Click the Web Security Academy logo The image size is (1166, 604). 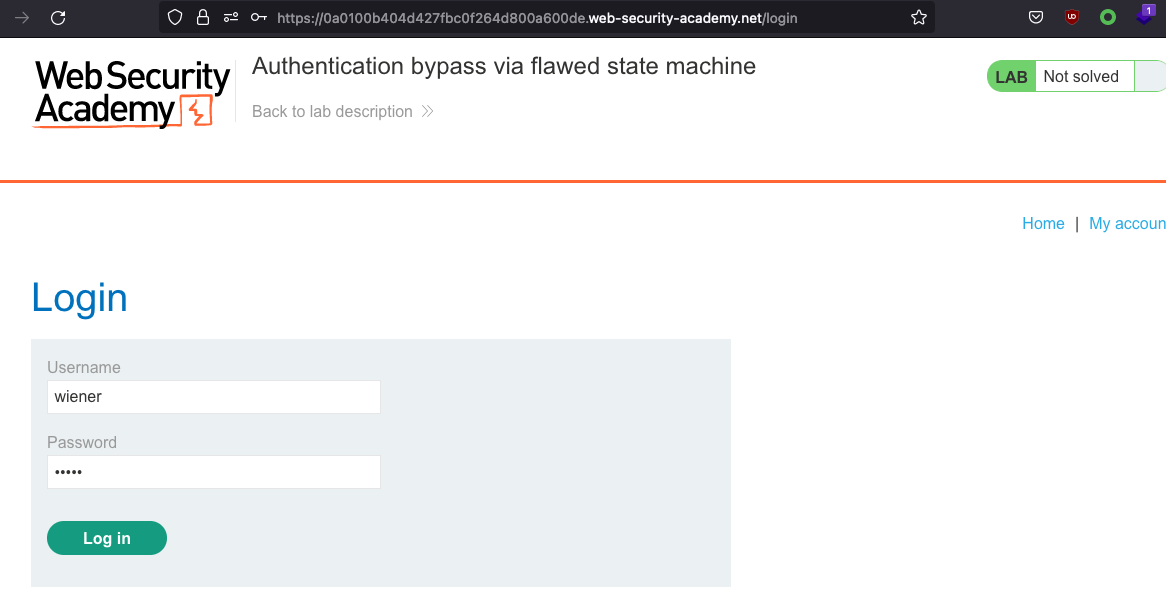click(132, 93)
